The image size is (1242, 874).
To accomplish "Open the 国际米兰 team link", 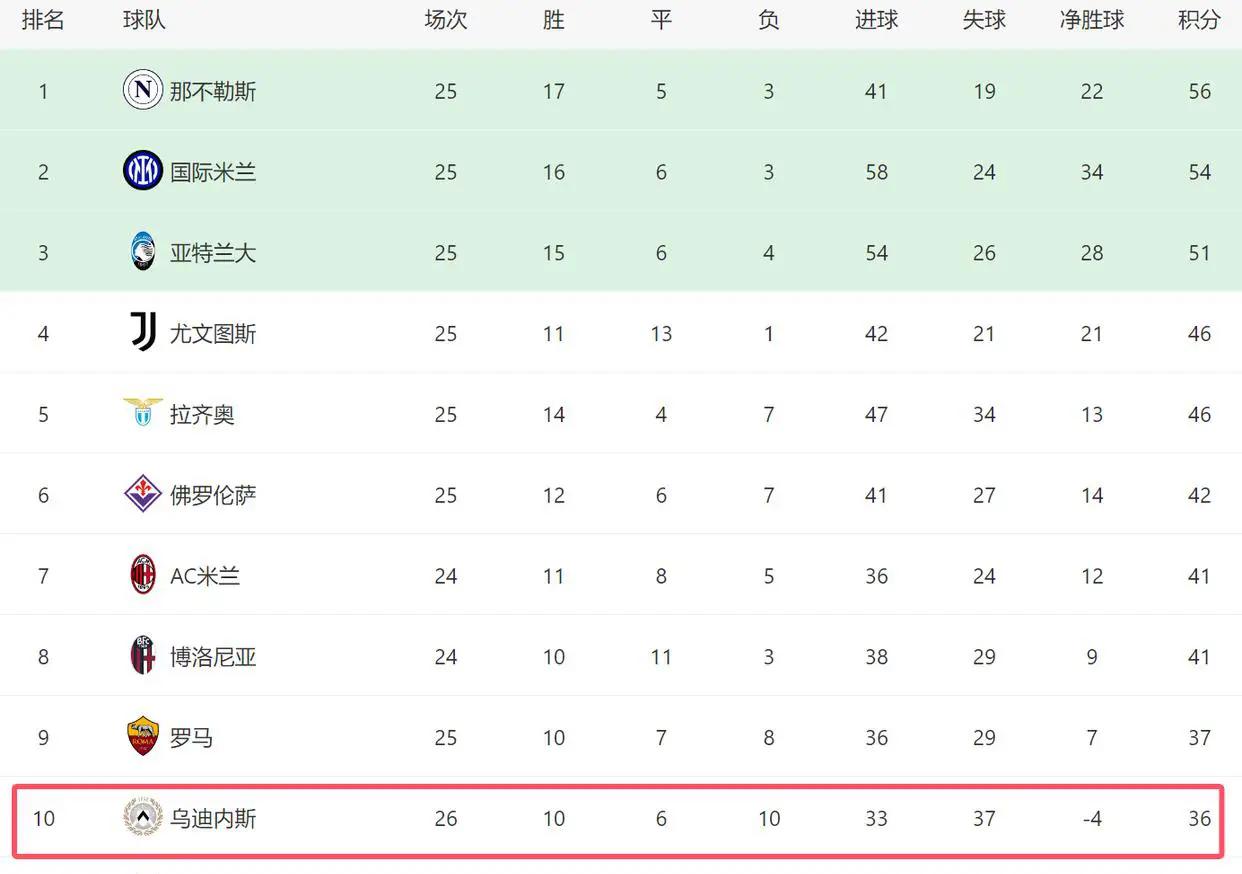I will 213,172.
